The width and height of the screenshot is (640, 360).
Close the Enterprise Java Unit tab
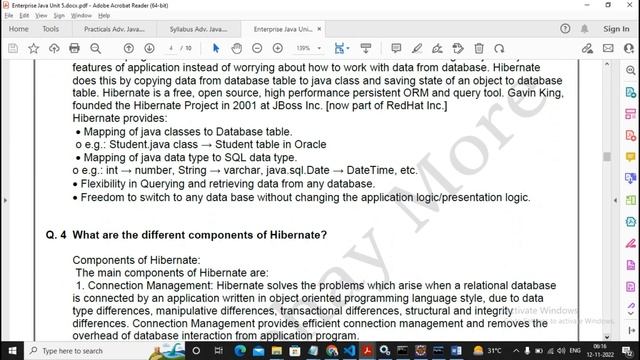(x=319, y=29)
